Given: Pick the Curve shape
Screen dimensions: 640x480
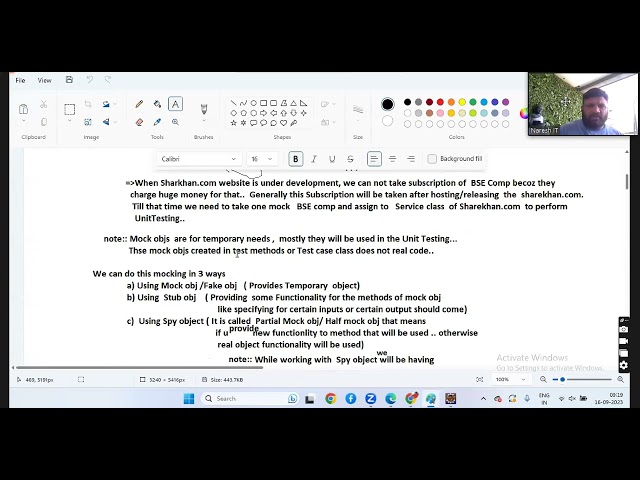Looking at the screenshot, I should [x=243, y=103].
